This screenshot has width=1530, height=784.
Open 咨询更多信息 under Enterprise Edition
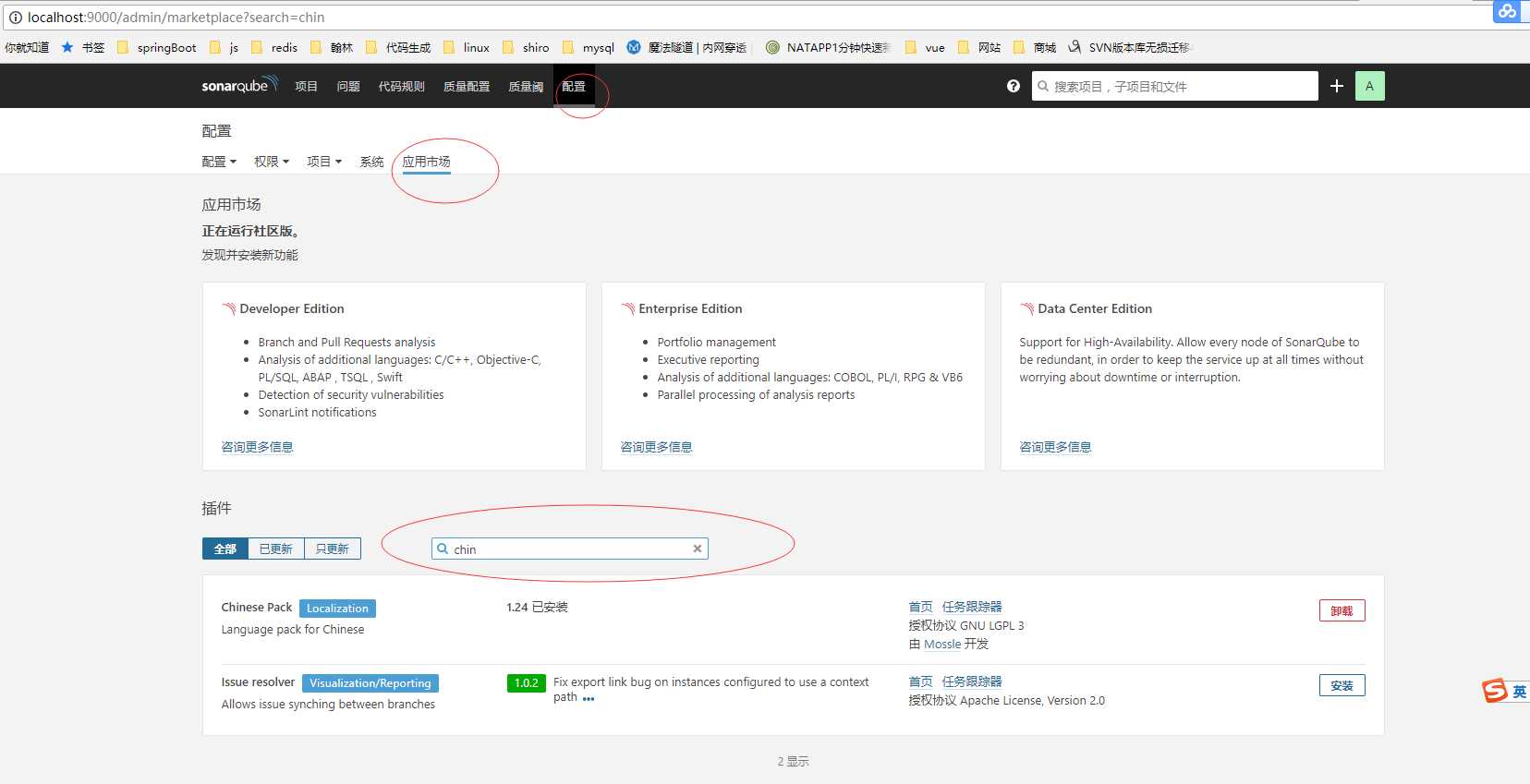(656, 447)
